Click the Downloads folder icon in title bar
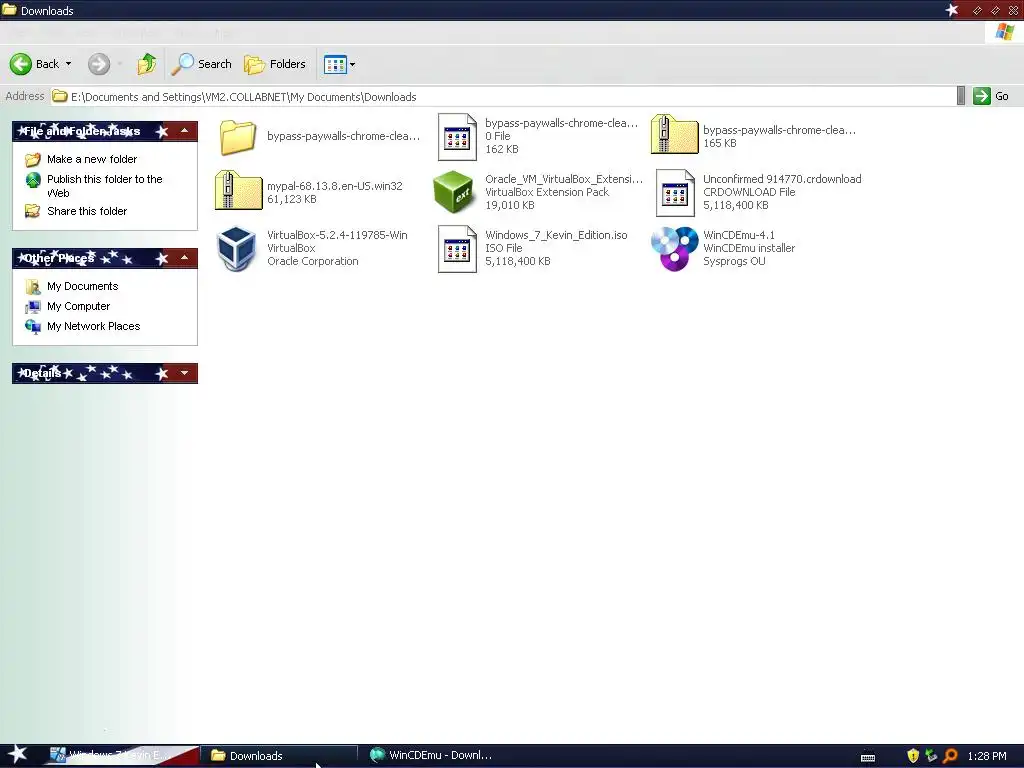 click(x=9, y=10)
